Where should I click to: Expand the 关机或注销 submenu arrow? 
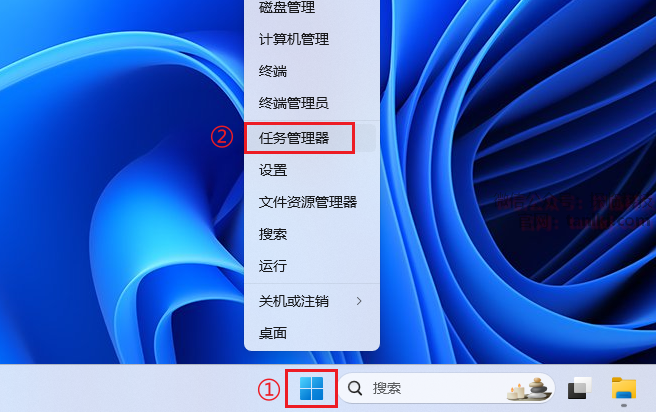(x=359, y=301)
